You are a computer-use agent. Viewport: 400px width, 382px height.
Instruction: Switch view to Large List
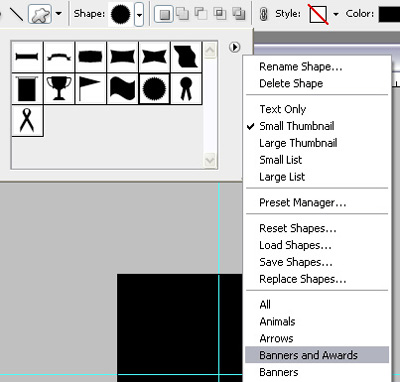[282, 177]
